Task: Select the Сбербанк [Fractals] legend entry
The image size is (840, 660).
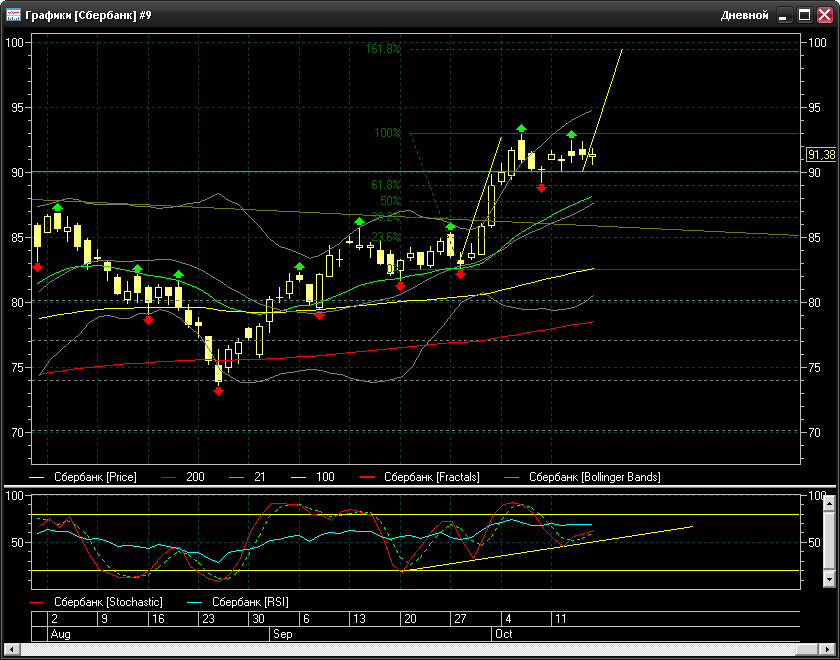Action: tap(432, 477)
